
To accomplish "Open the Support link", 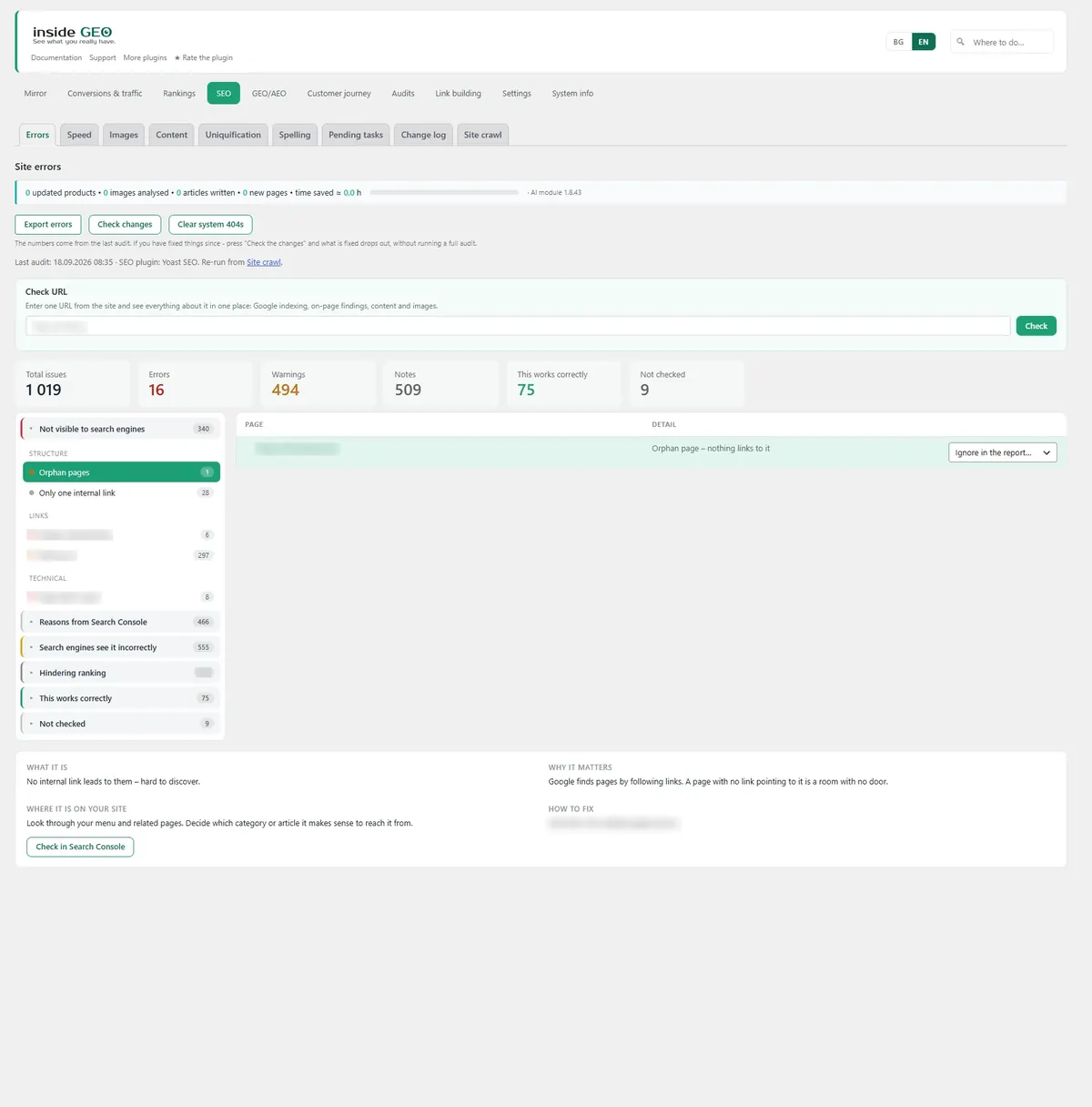I will [x=103, y=57].
